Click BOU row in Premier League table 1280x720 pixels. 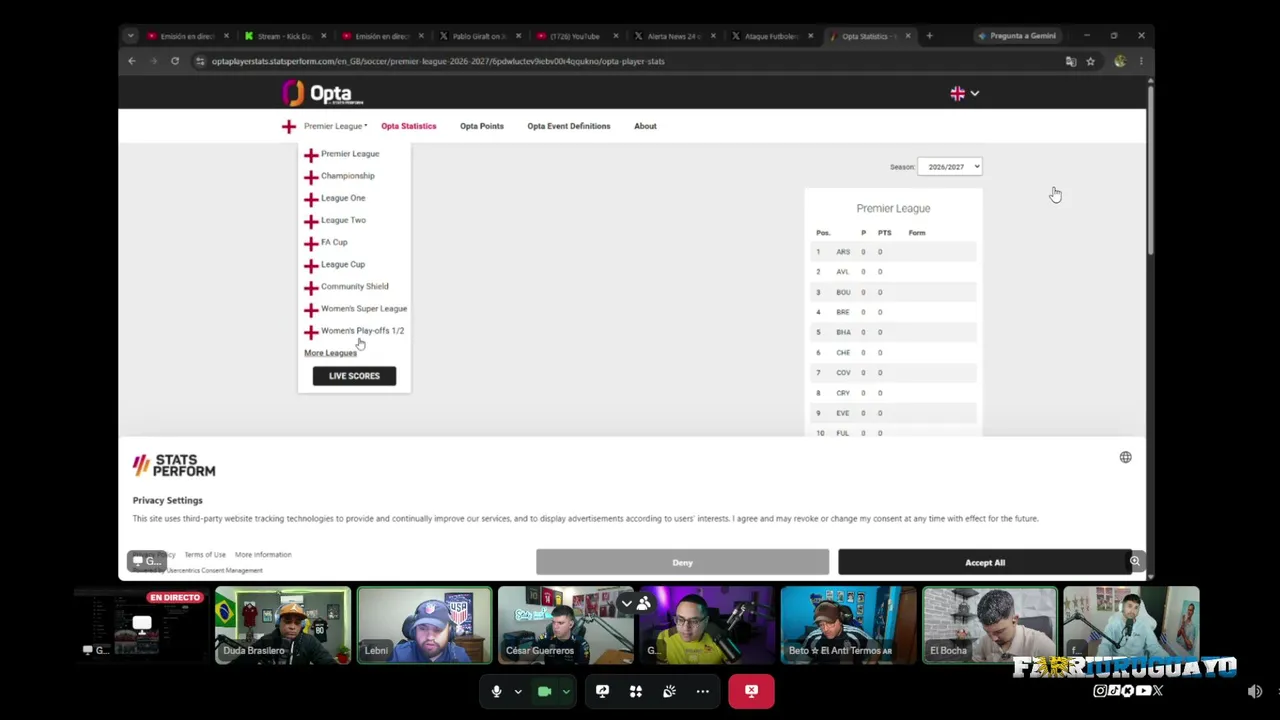click(893, 292)
